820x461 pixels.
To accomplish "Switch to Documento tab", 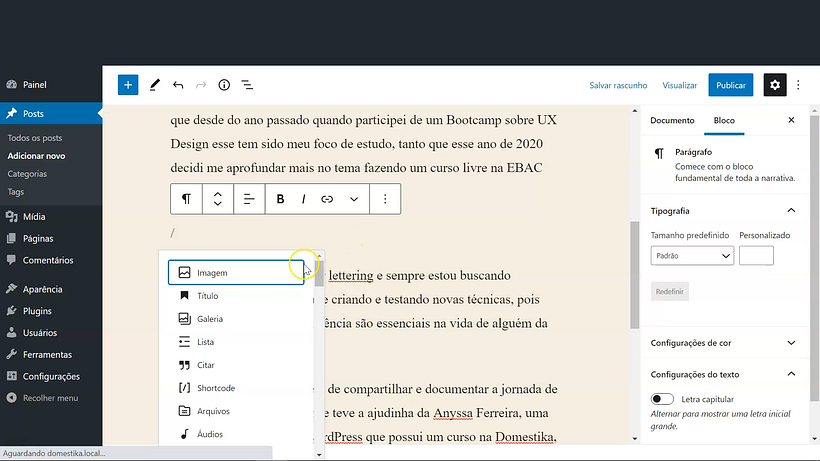I will pos(672,120).
